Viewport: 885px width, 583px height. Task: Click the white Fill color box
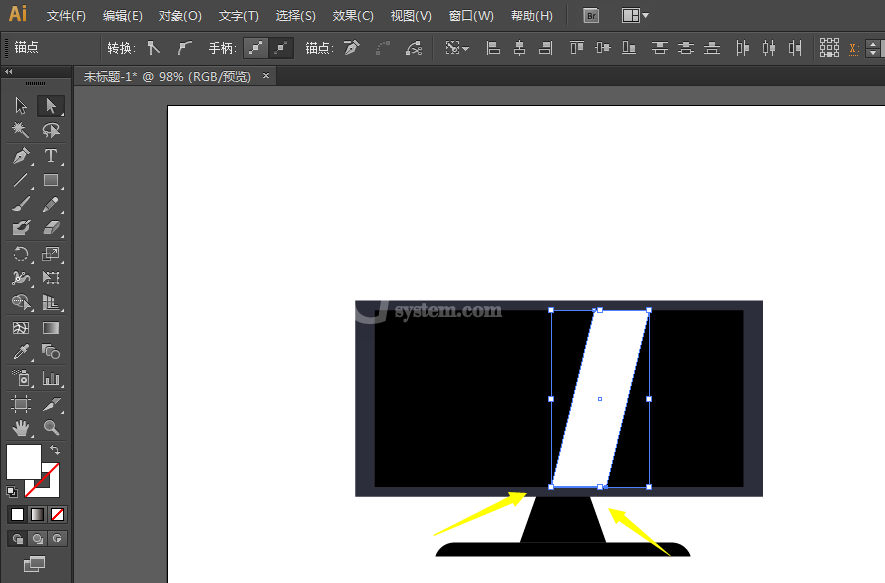click(23, 462)
